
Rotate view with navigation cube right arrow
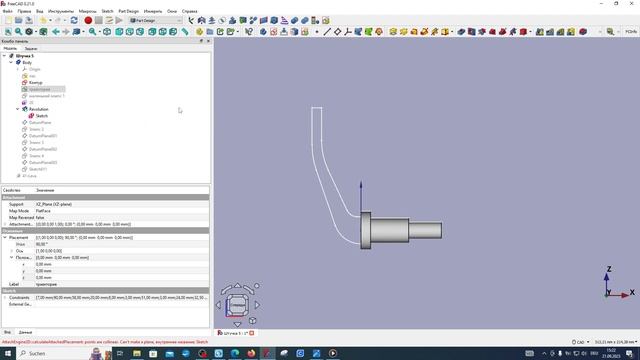tap(257, 304)
